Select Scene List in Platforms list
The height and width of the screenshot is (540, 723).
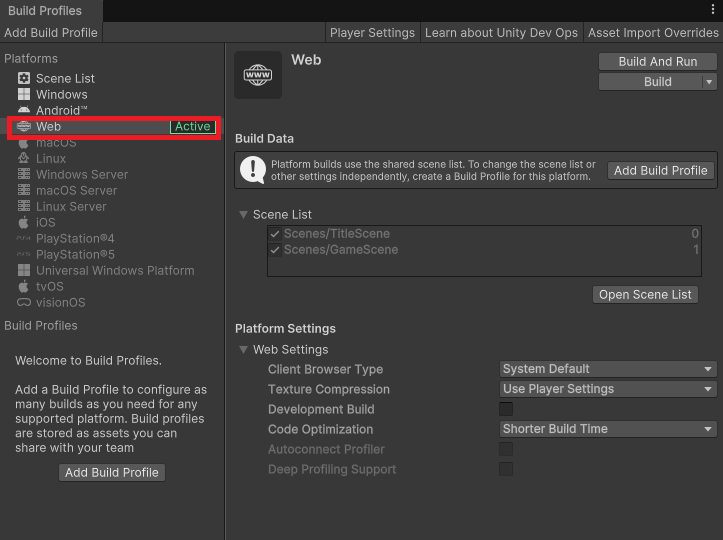tap(112, 78)
